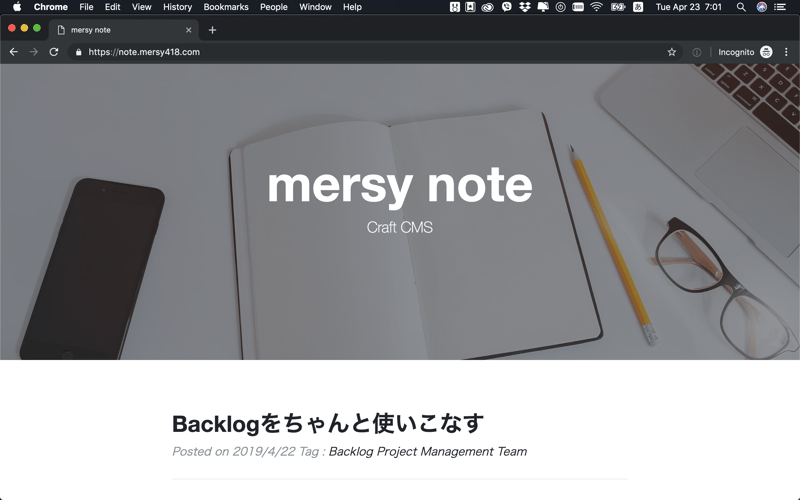Open Creative Cloud from the menu bar

[x=488, y=7]
